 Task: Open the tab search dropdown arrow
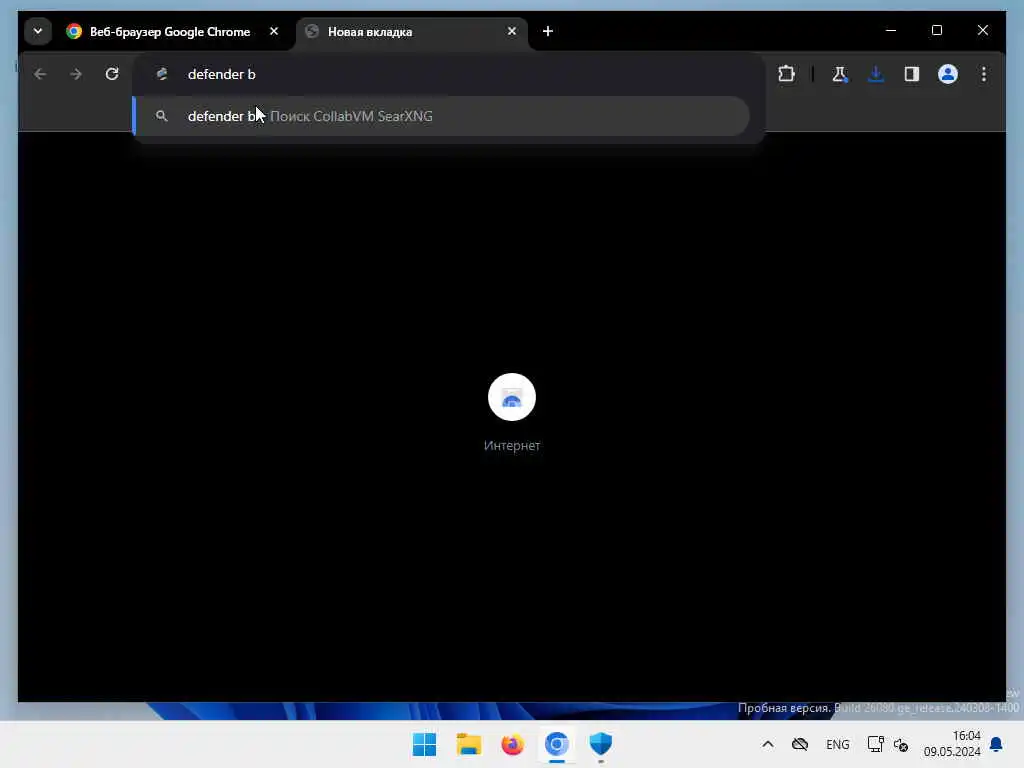[38, 31]
